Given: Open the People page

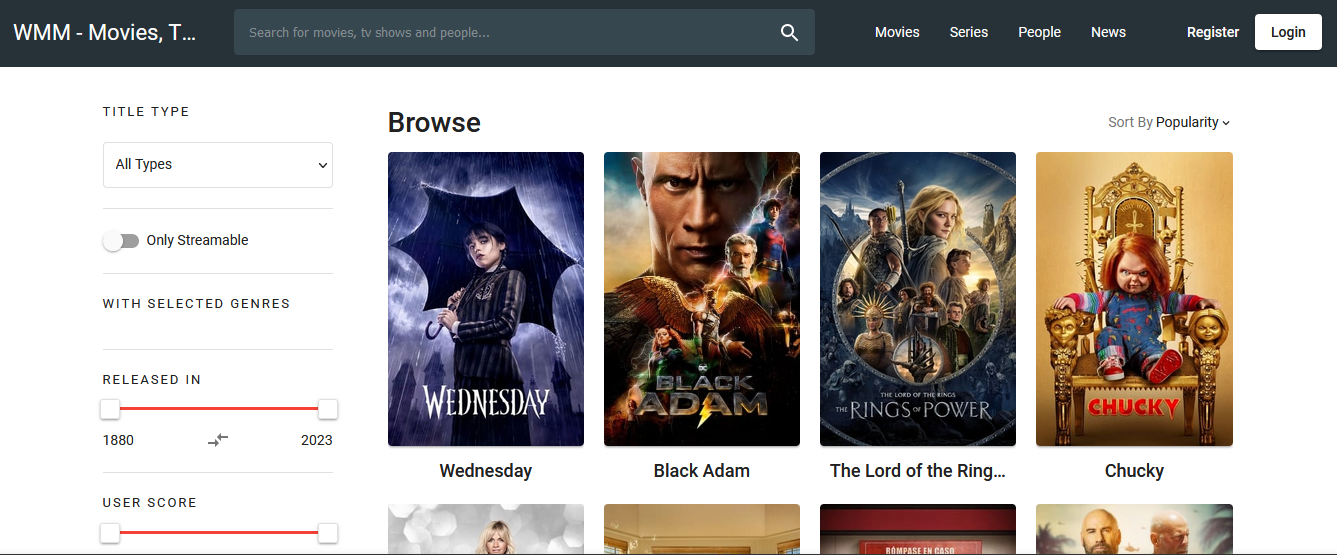Looking at the screenshot, I should 1039,32.
